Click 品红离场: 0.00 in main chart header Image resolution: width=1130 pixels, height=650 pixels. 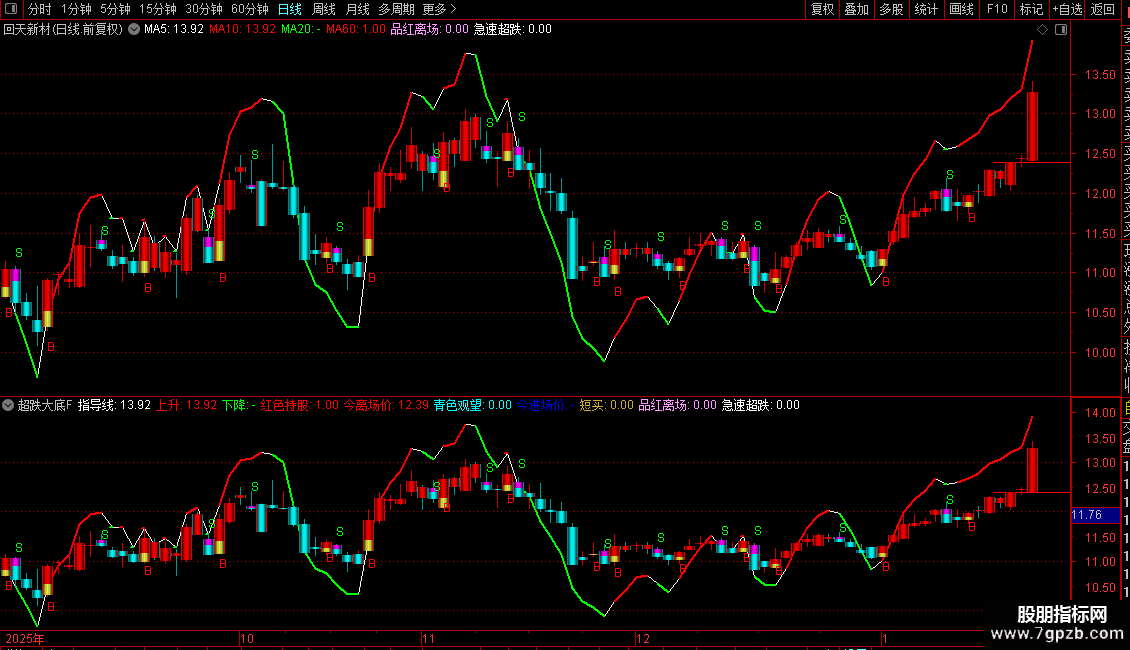click(430, 30)
